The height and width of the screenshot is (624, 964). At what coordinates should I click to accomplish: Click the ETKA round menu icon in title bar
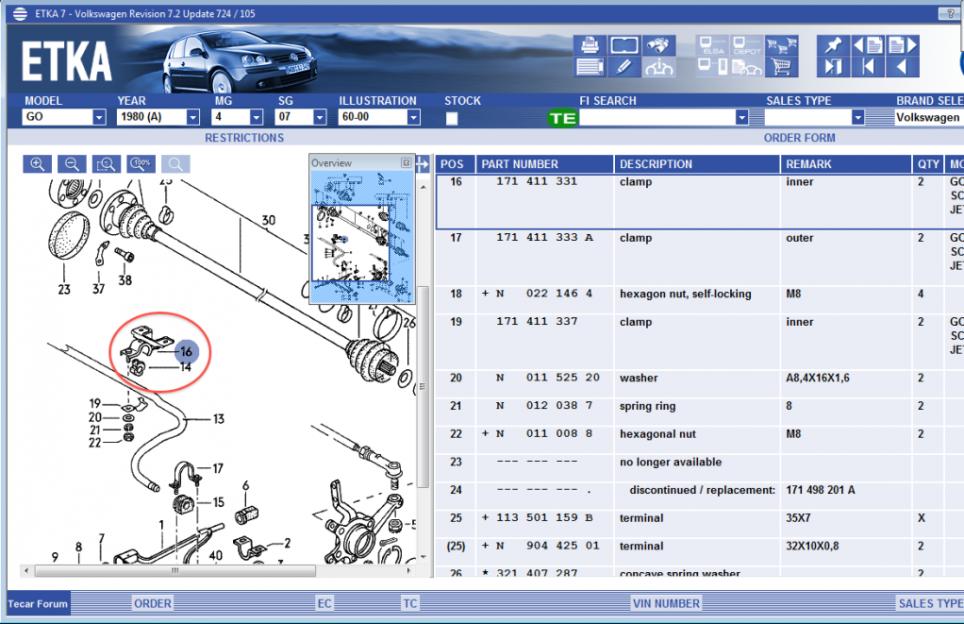coord(20,14)
